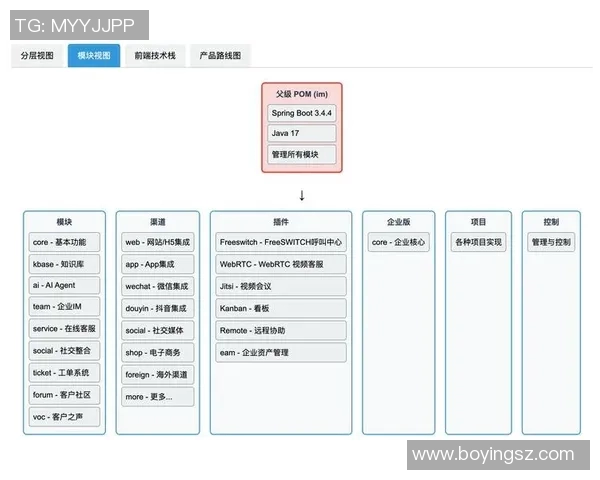Select service - 在线客服 module

coord(64,329)
